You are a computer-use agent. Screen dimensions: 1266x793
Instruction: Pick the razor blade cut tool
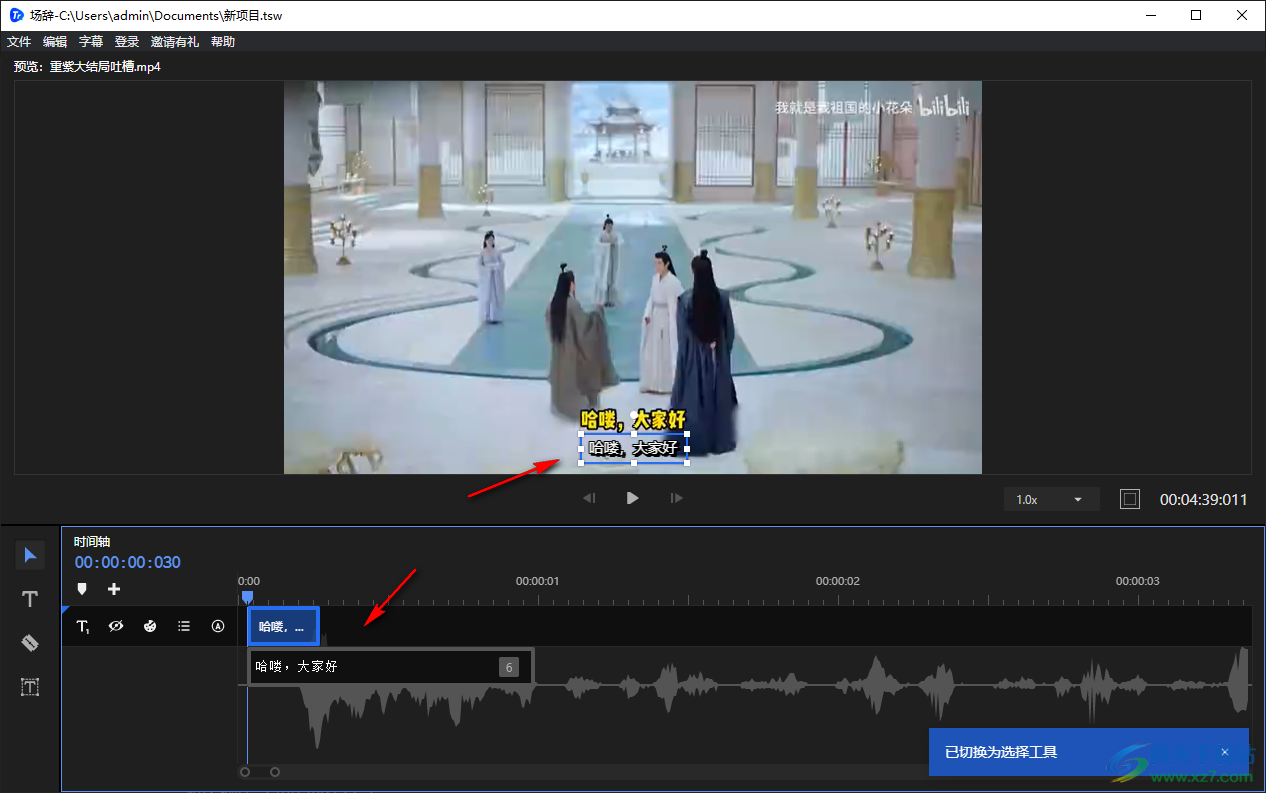(x=30, y=643)
